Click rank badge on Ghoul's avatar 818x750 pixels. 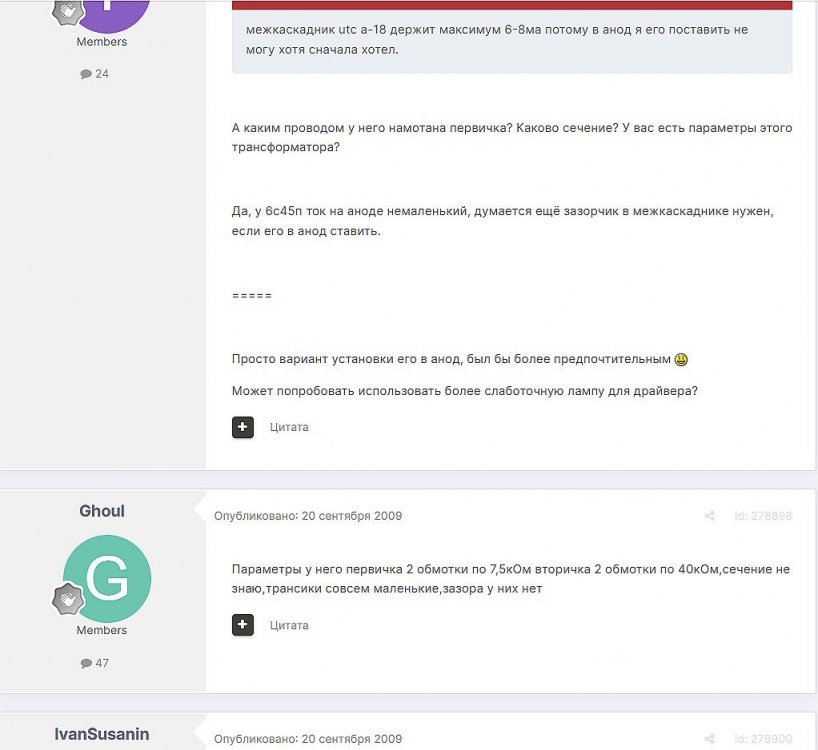point(68,599)
